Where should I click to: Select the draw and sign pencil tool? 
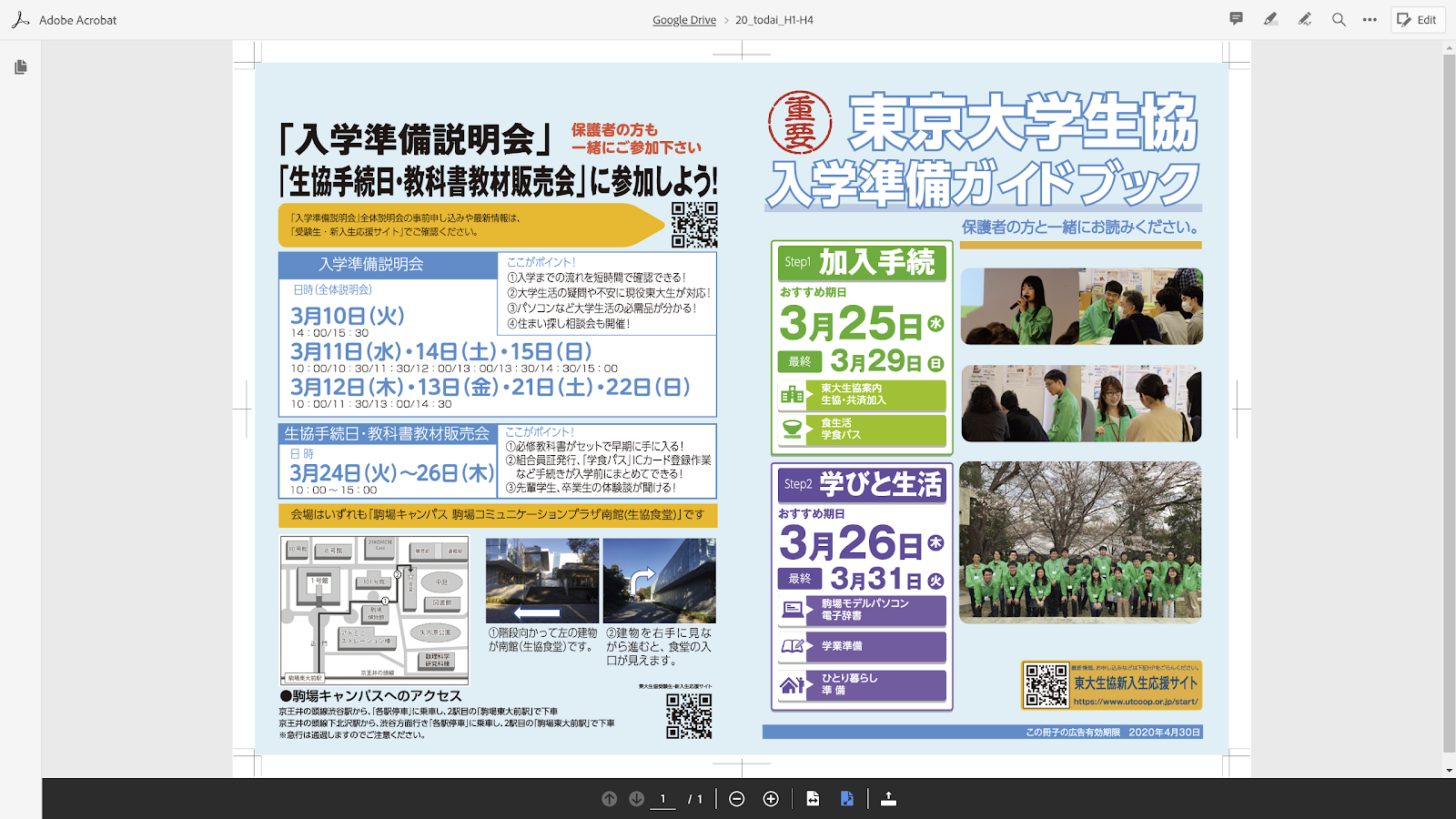[1305, 19]
